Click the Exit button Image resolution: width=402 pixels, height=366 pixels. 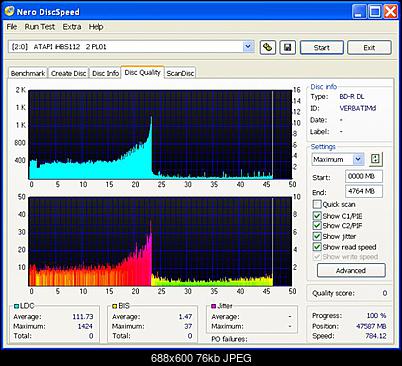(369, 48)
